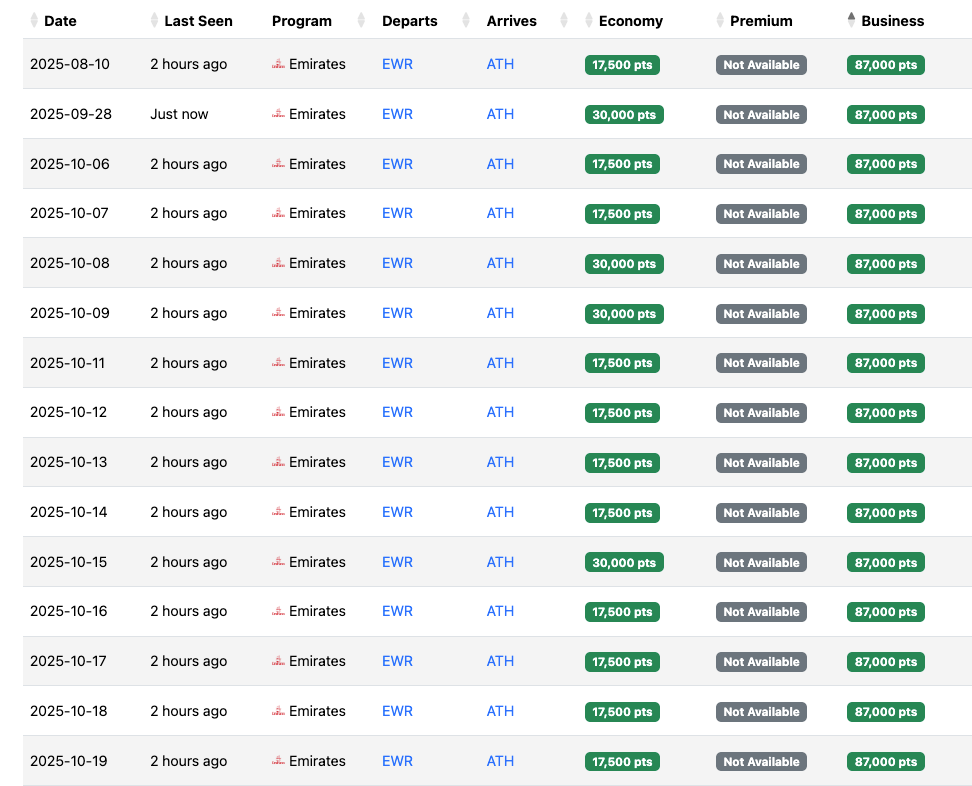Click Emirates logo in 2025-10-09 row
The width and height of the screenshot is (972, 786).
(278, 313)
